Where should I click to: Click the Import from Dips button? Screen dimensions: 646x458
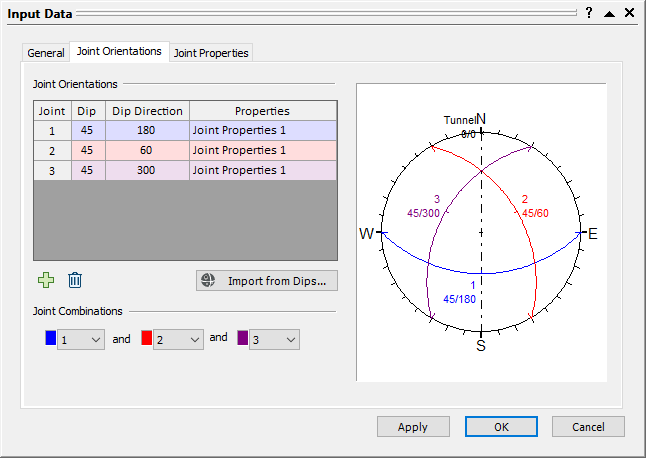267,281
